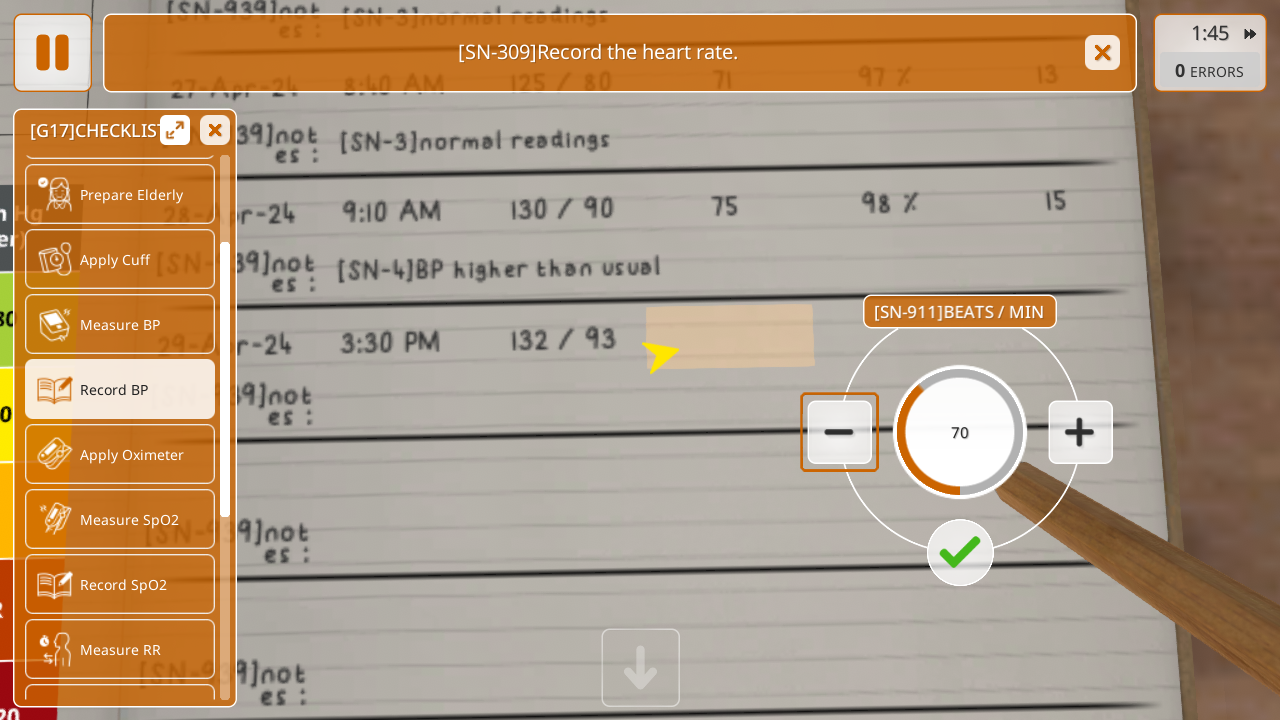Decrease heart rate with minus button
The image size is (1280, 720).
[x=839, y=432]
